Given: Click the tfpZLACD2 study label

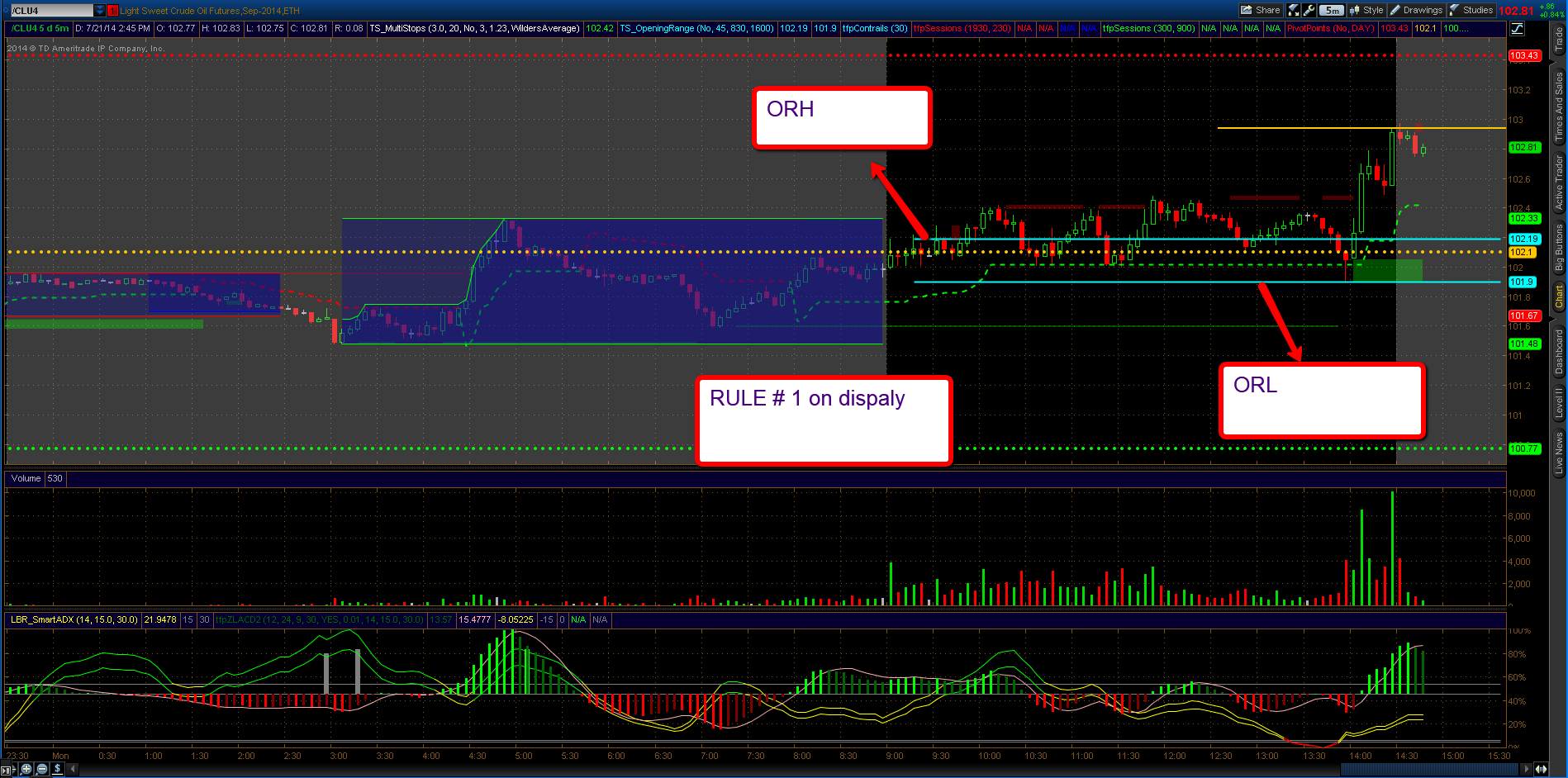Looking at the screenshot, I should pyautogui.click(x=320, y=619).
